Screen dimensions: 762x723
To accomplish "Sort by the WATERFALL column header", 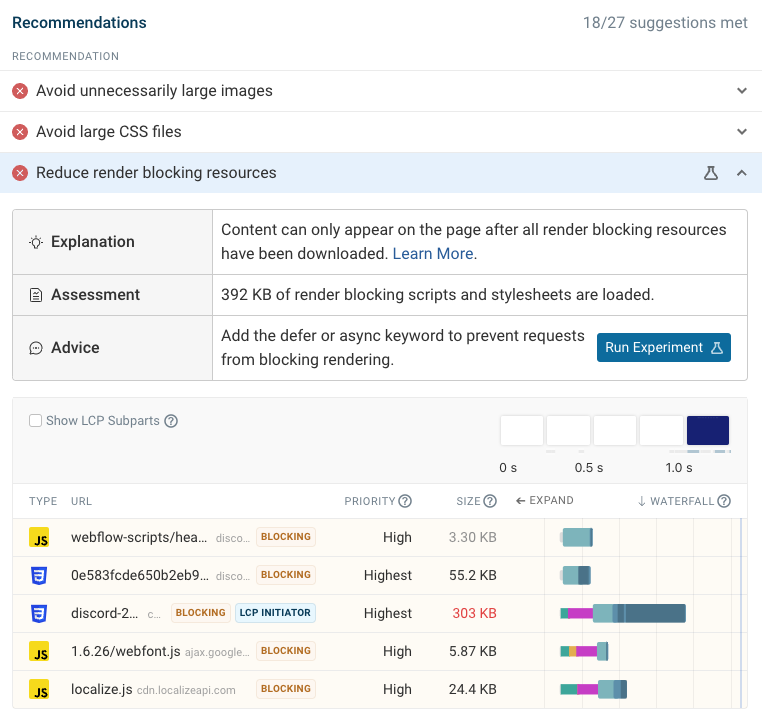I will point(676,501).
